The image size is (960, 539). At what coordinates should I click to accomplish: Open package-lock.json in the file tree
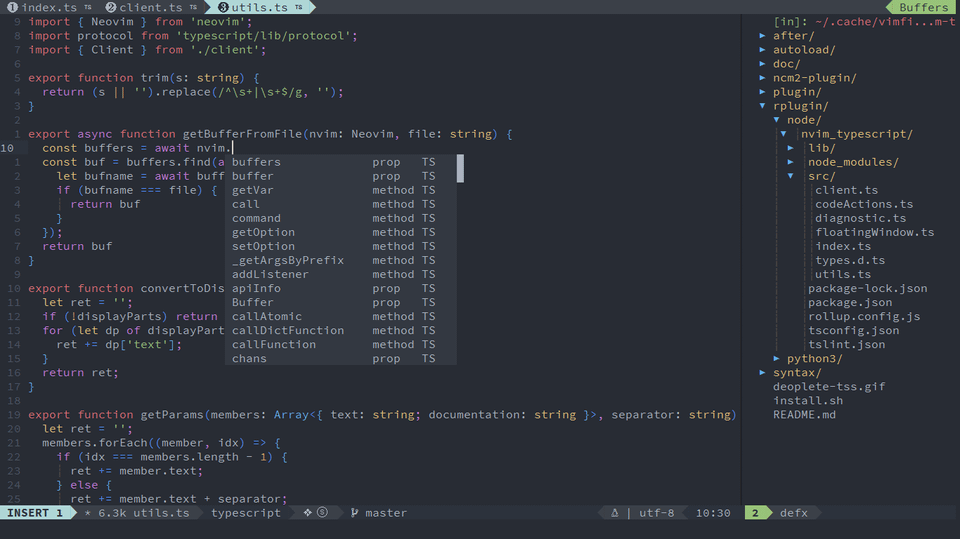(x=868, y=288)
